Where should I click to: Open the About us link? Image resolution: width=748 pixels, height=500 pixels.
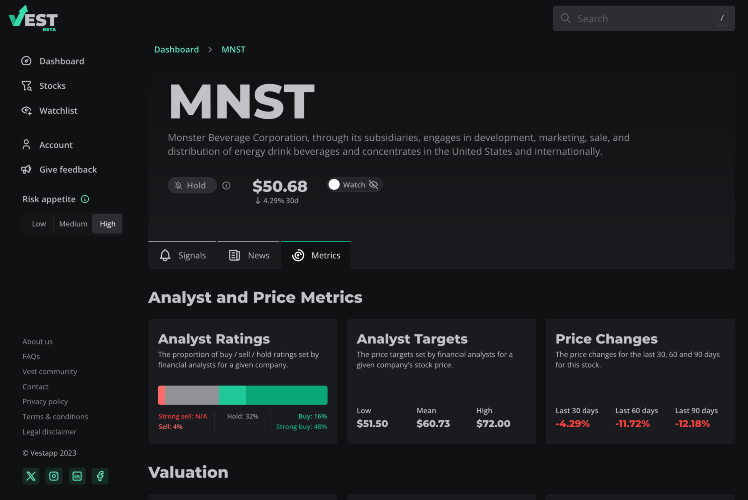tap(38, 342)
